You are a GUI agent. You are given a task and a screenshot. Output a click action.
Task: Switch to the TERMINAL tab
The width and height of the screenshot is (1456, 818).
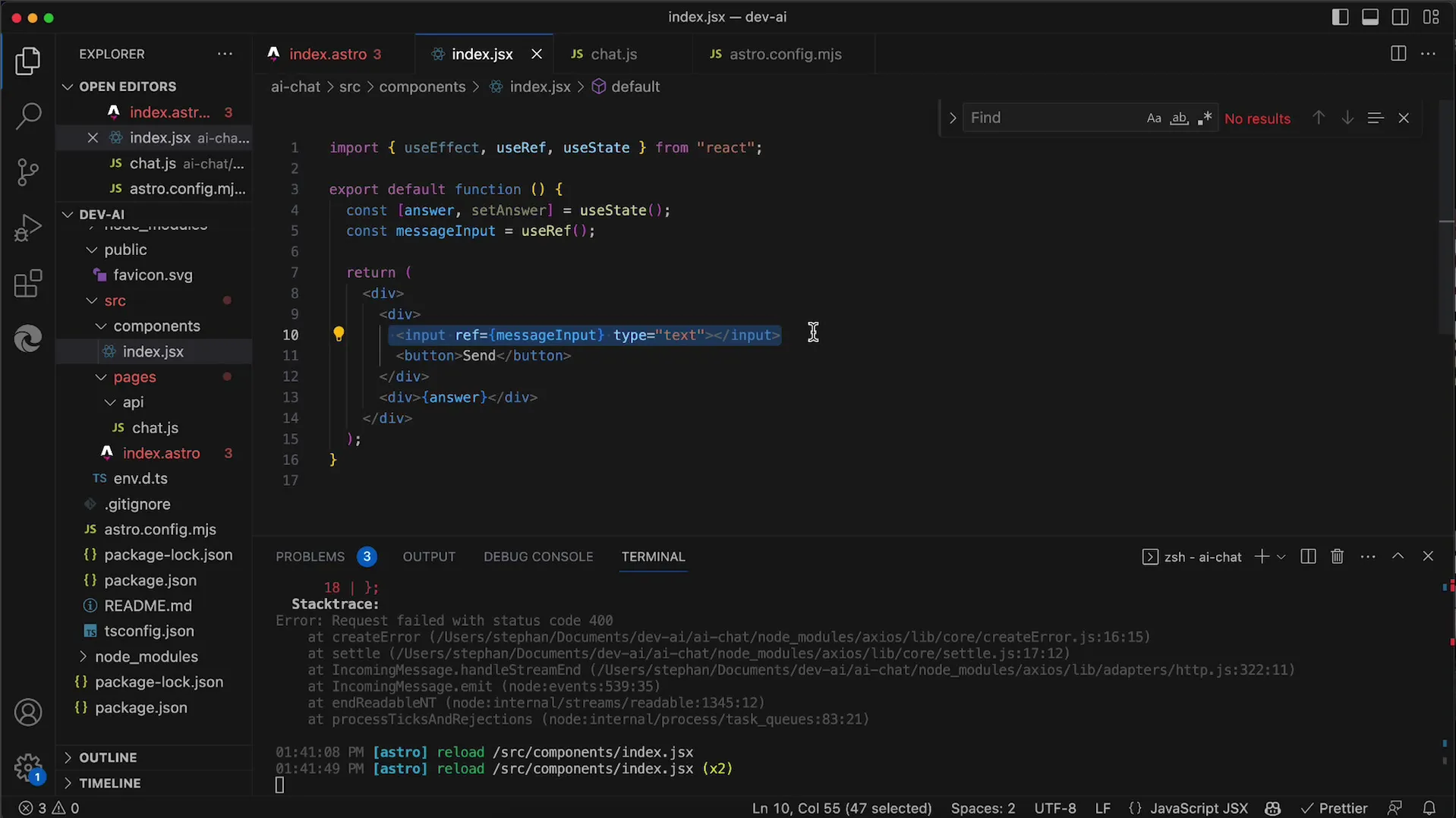653,557
